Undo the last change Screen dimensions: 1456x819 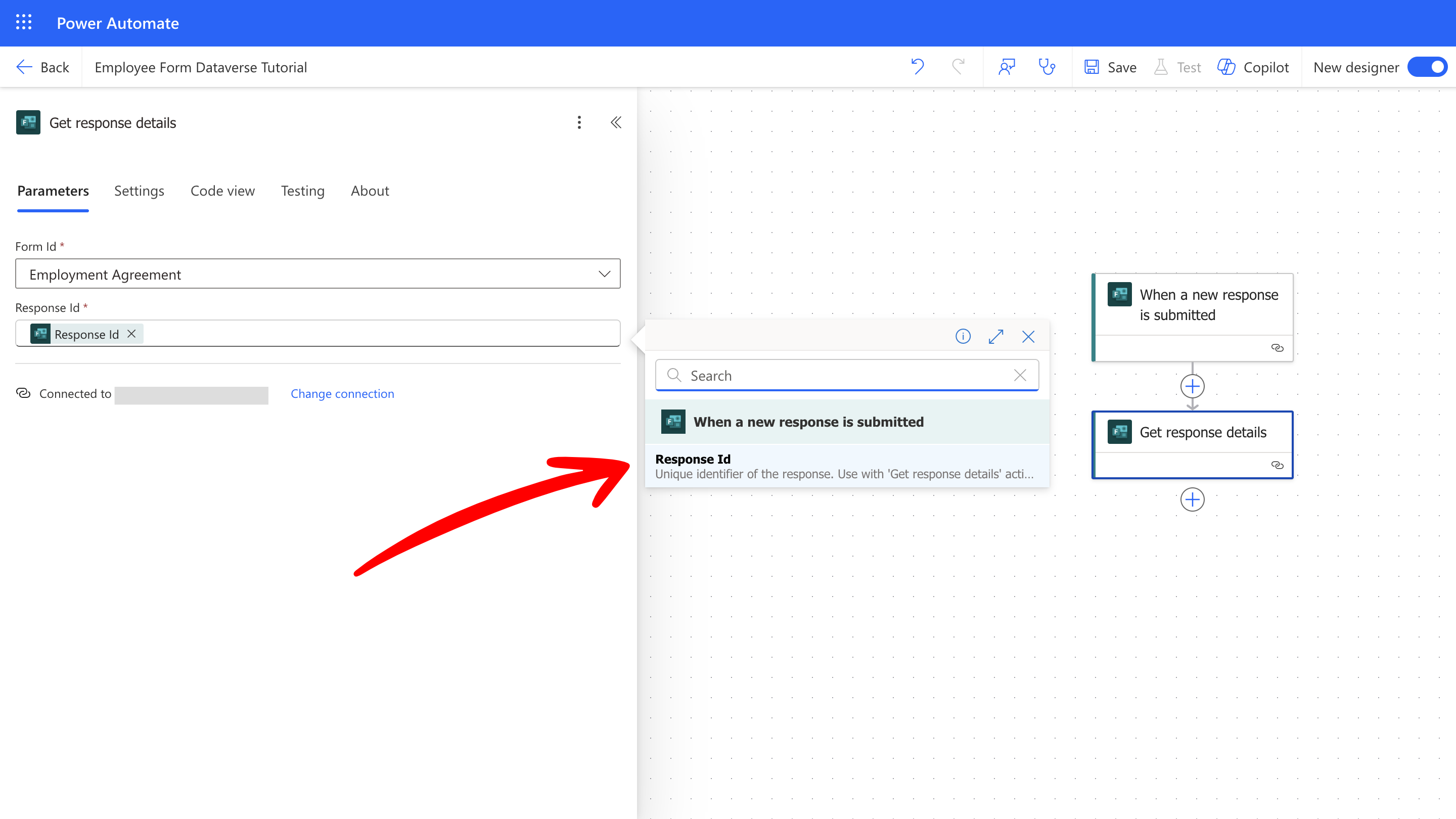pyautogui.click(x=917, y=67)
